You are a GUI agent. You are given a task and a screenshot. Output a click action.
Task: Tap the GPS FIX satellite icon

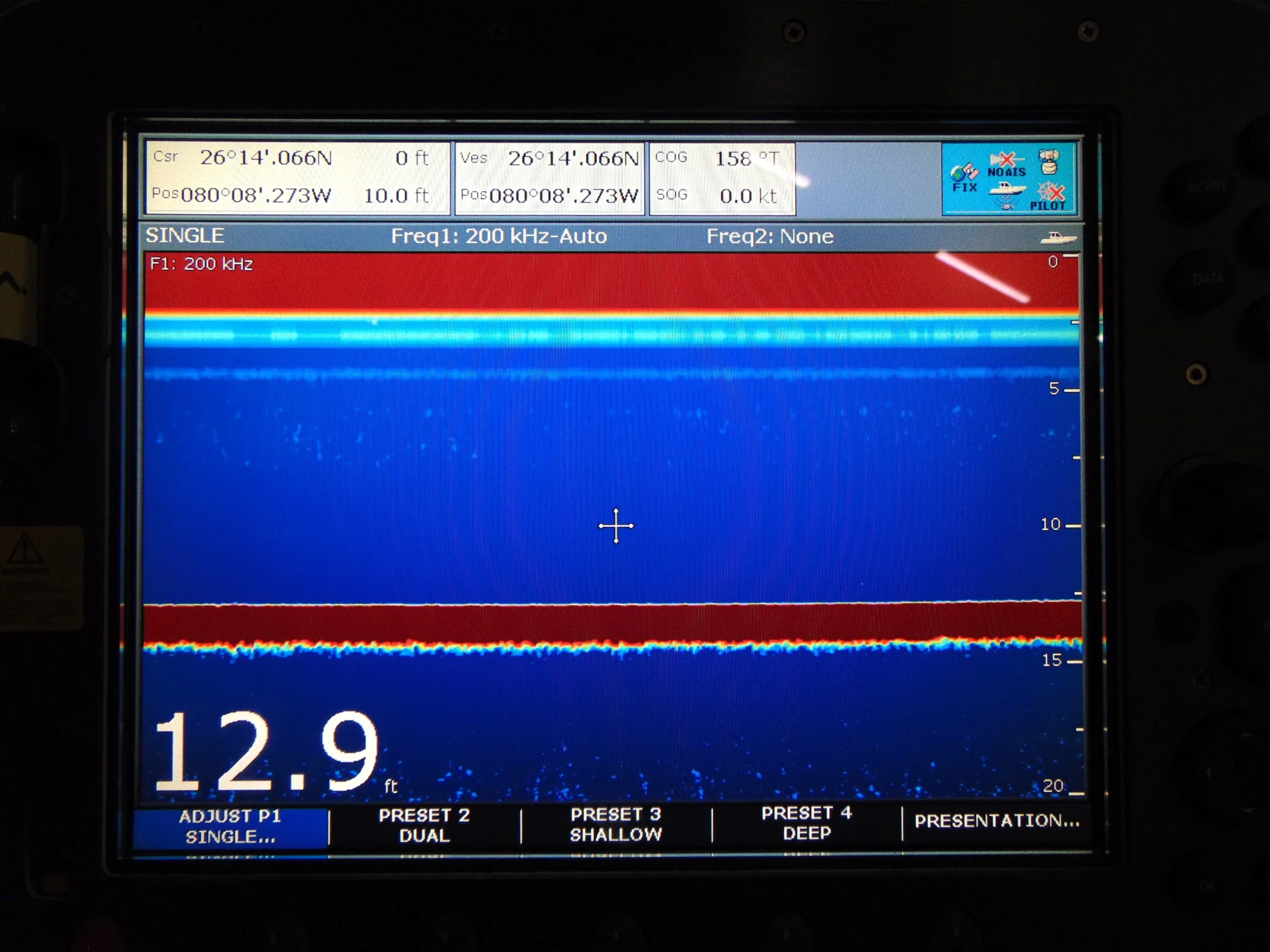[x=964, y=178]
